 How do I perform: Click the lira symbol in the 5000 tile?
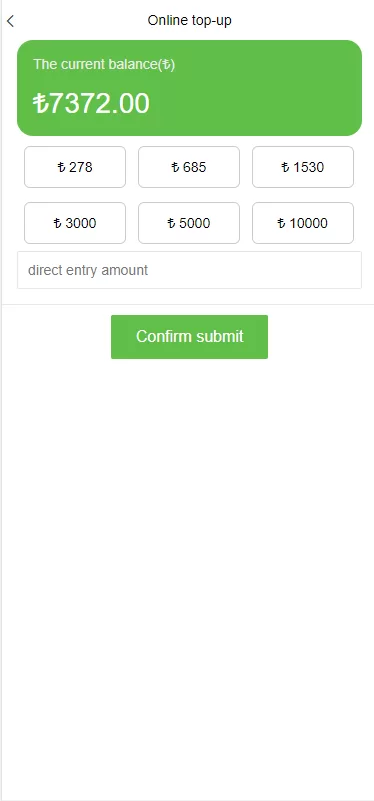point(172,223)
